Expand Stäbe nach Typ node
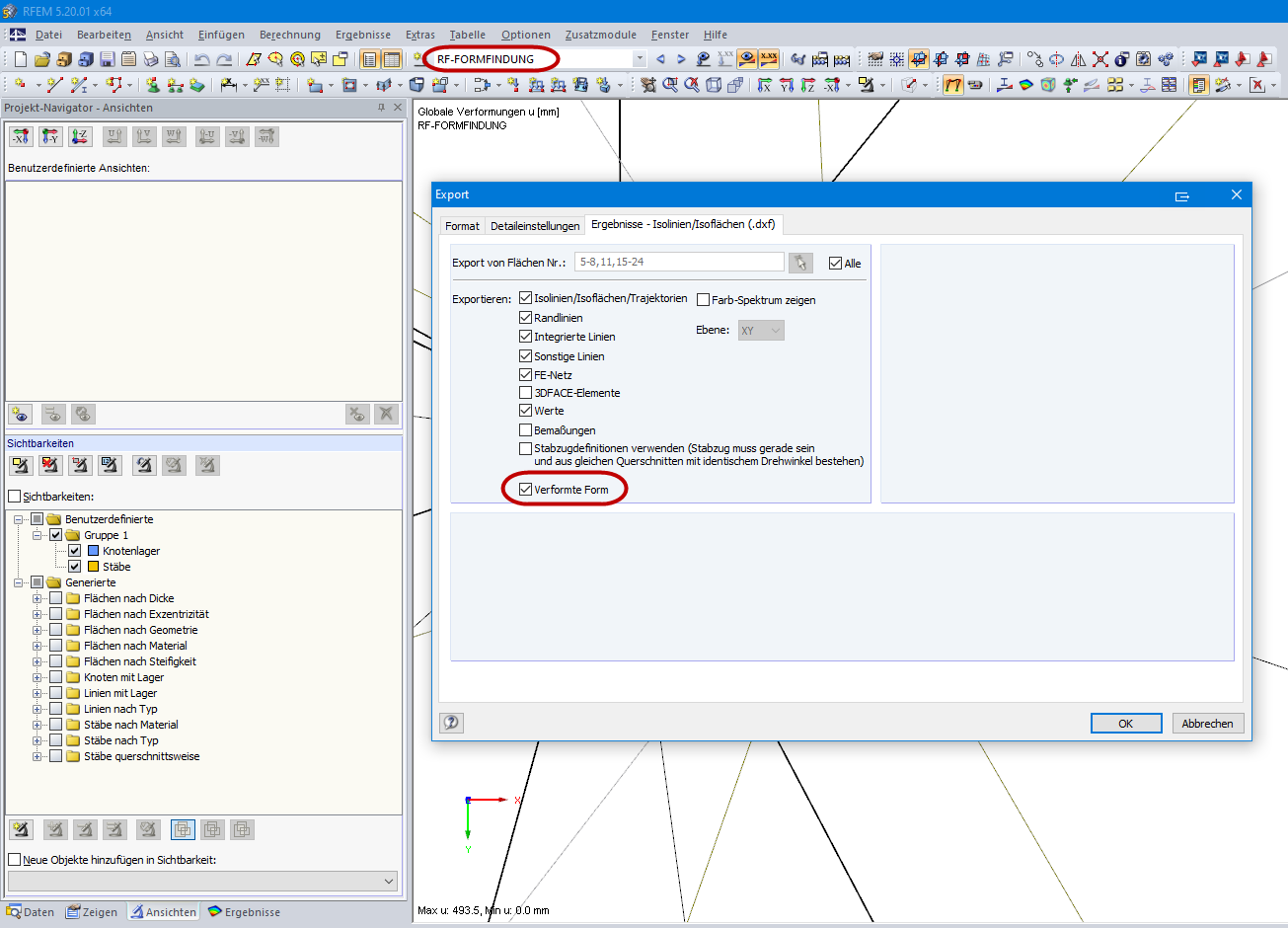 38,740
